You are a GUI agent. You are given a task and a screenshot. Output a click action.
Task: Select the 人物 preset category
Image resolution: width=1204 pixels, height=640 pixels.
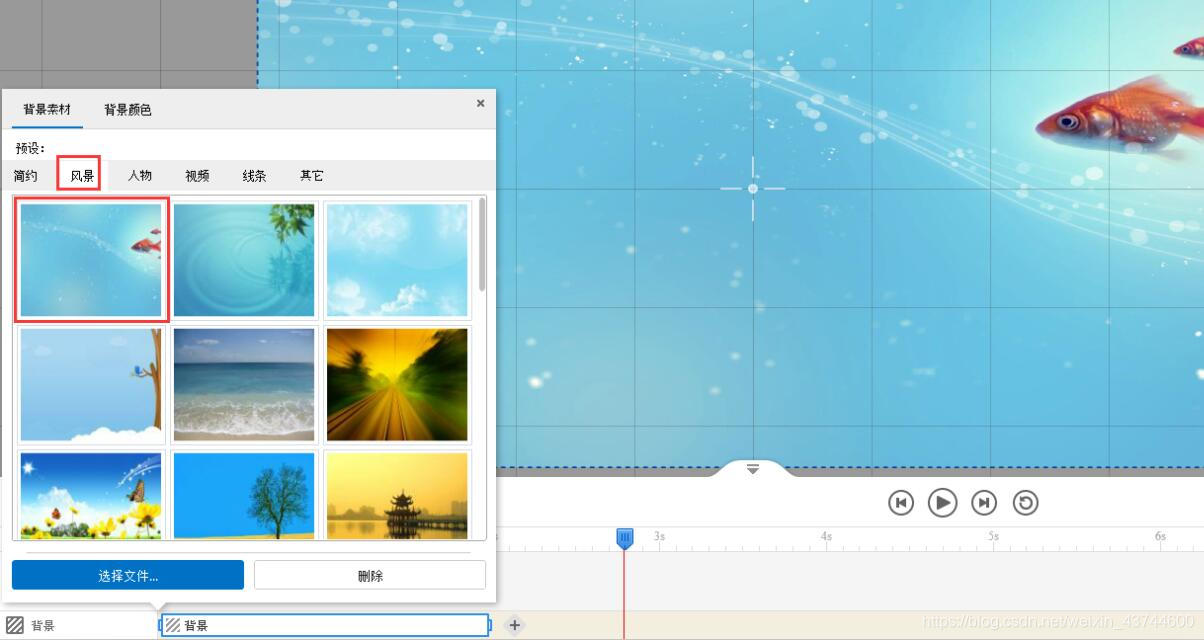point(140,176)
